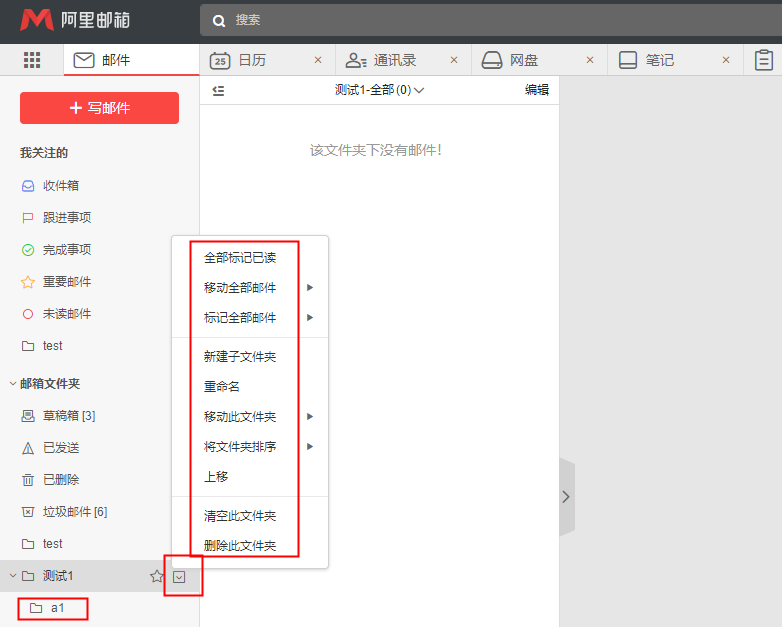Collapse the 测试1 folder tree

(13, 576)
